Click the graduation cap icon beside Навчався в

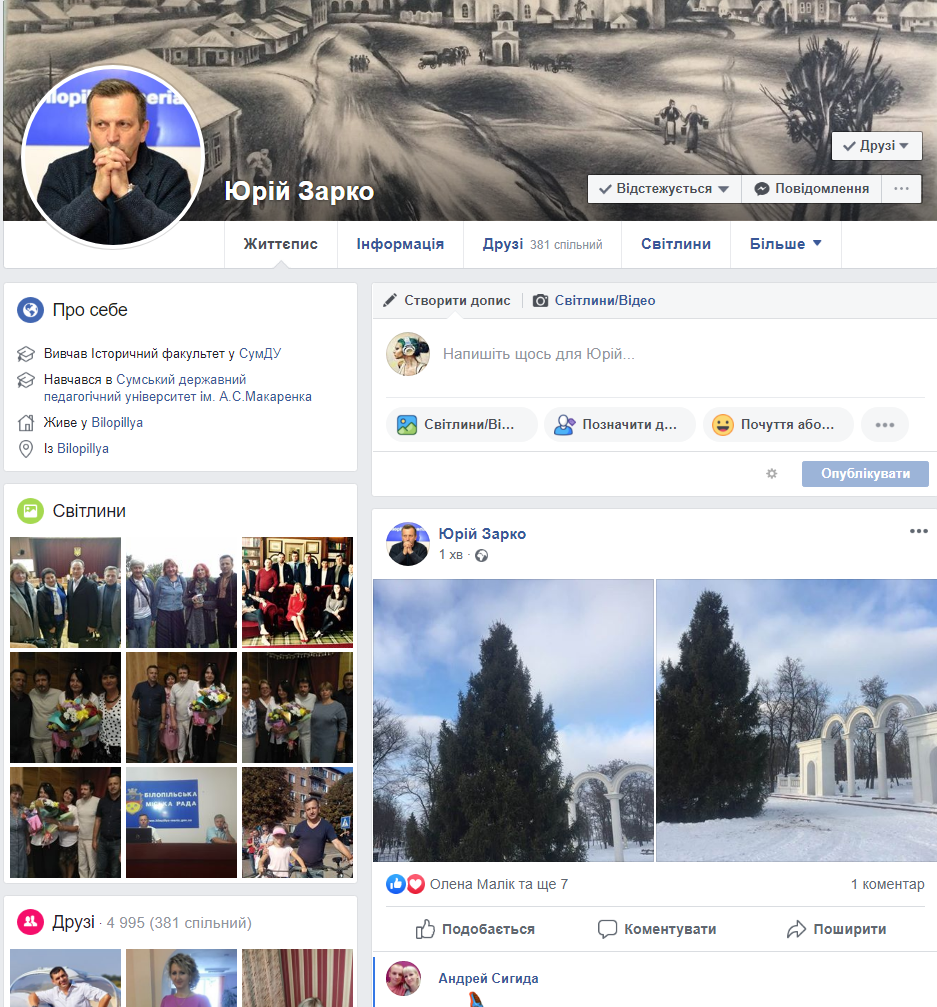tap(26, 380)
